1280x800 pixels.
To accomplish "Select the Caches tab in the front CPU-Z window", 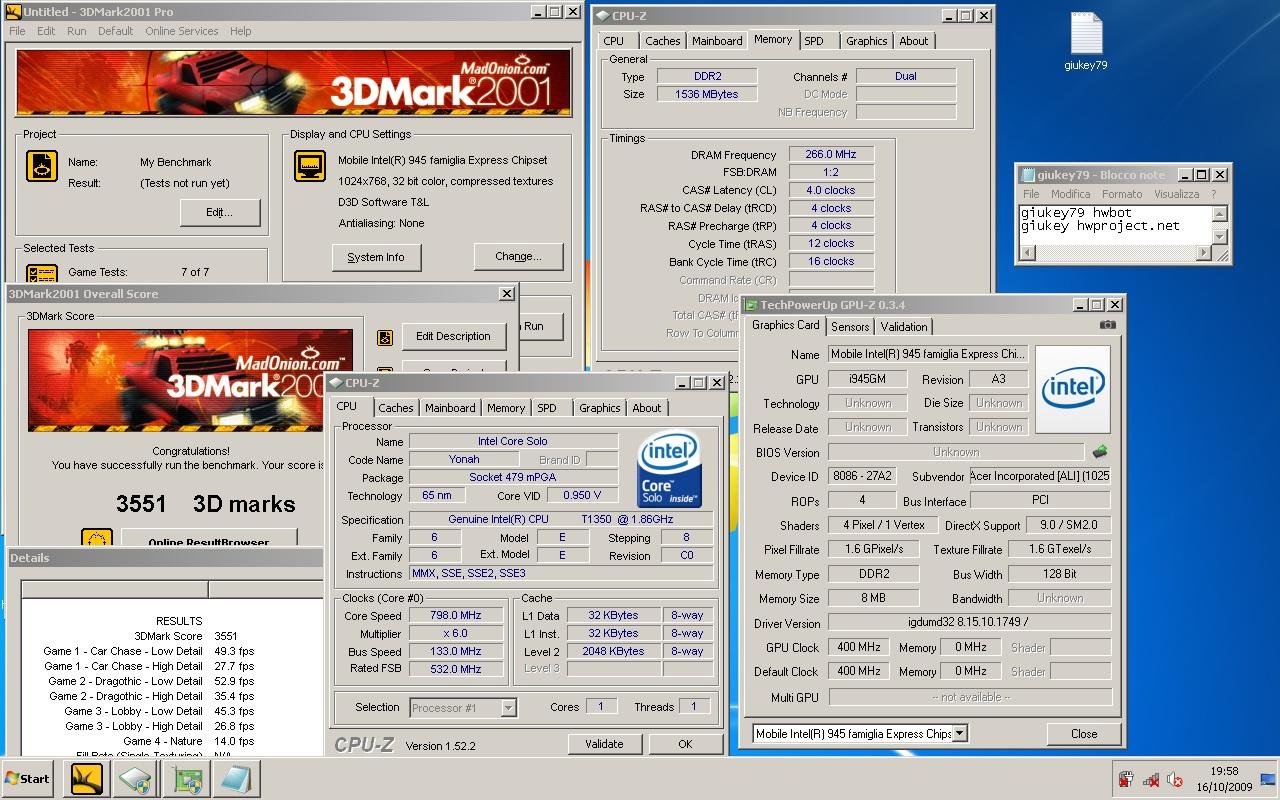I will [x=396, y=408].
